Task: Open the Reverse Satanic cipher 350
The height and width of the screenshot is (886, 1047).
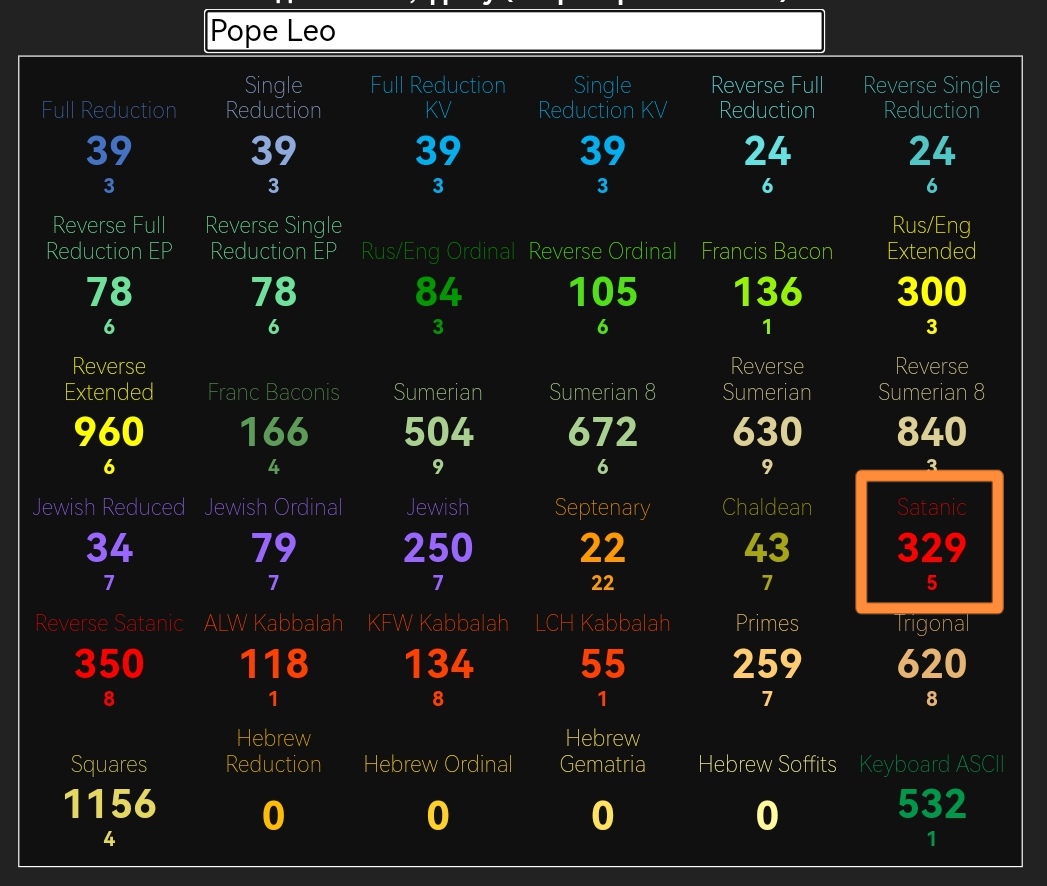Action: (x=109, y=663)
